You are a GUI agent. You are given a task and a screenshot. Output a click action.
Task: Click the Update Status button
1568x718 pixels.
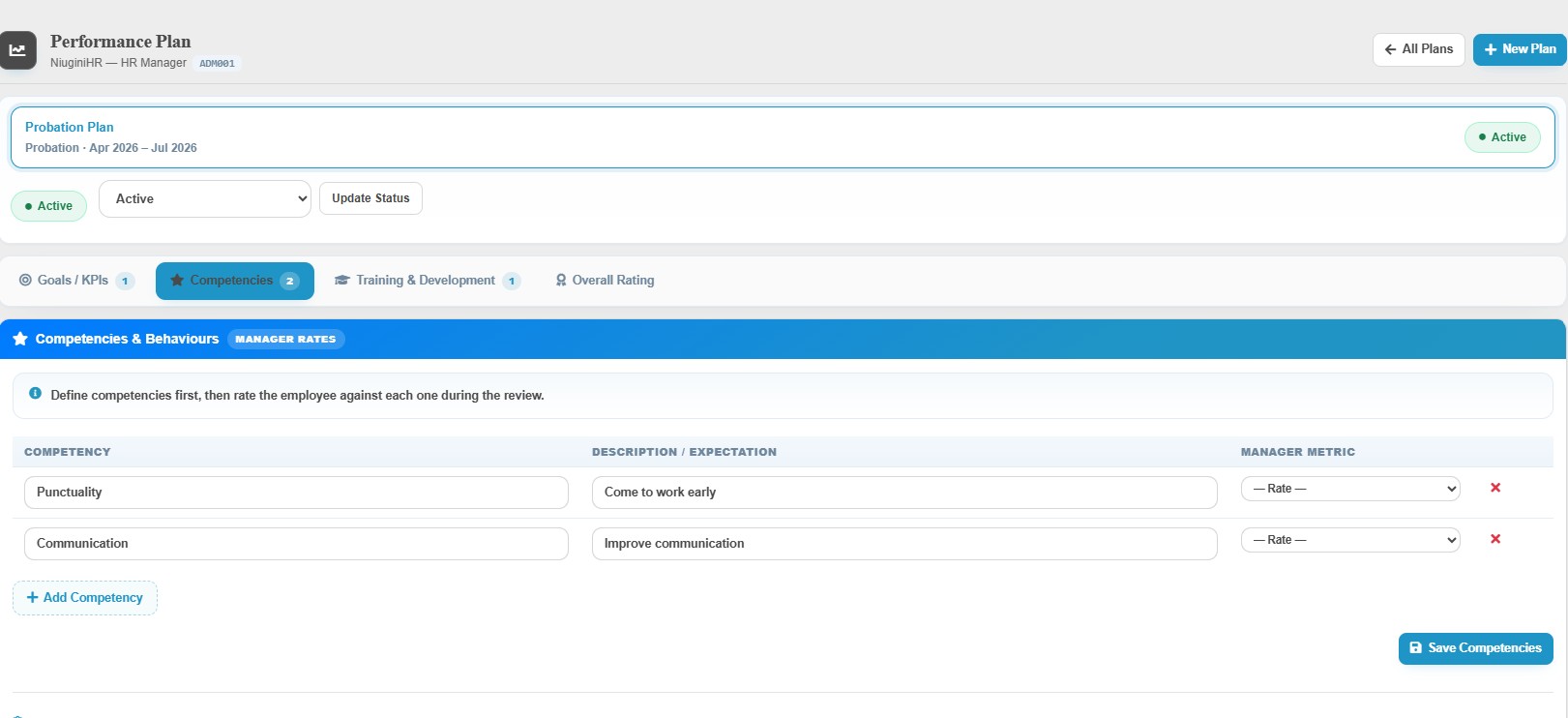pyautogui.click(x=370, y=198)
